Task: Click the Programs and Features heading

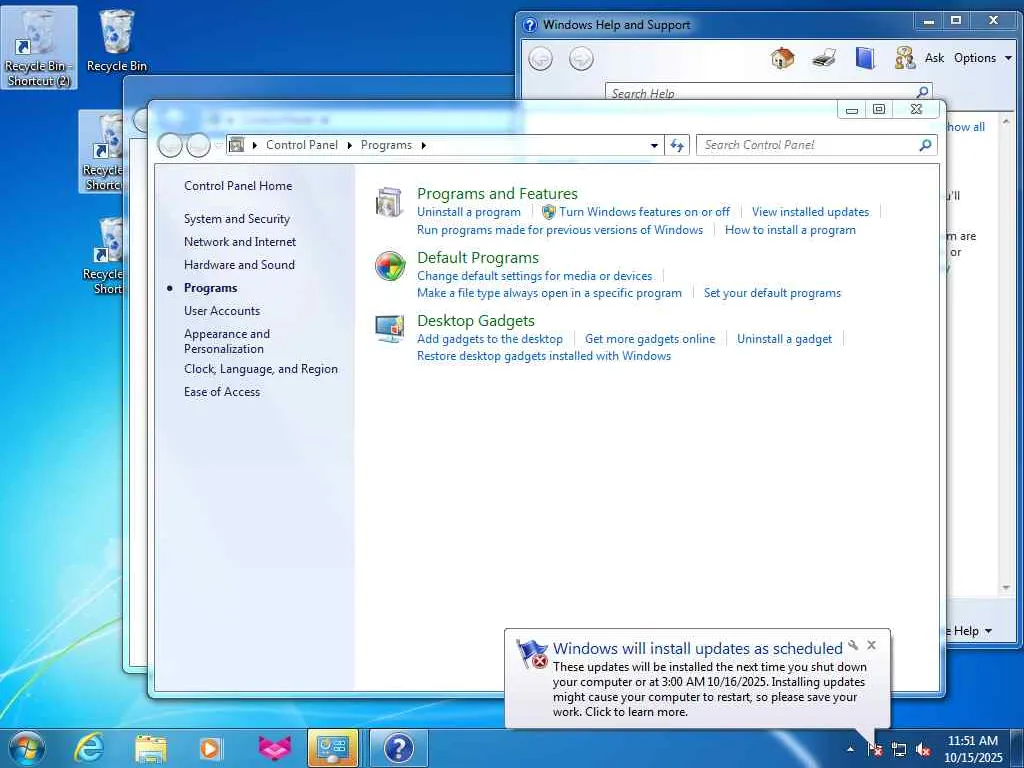Action: pyautogui.click(x=497, y=193)
